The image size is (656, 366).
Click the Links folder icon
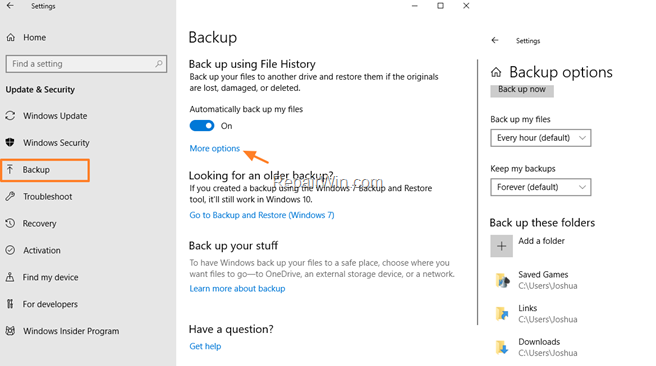click(x=502, y=313)
